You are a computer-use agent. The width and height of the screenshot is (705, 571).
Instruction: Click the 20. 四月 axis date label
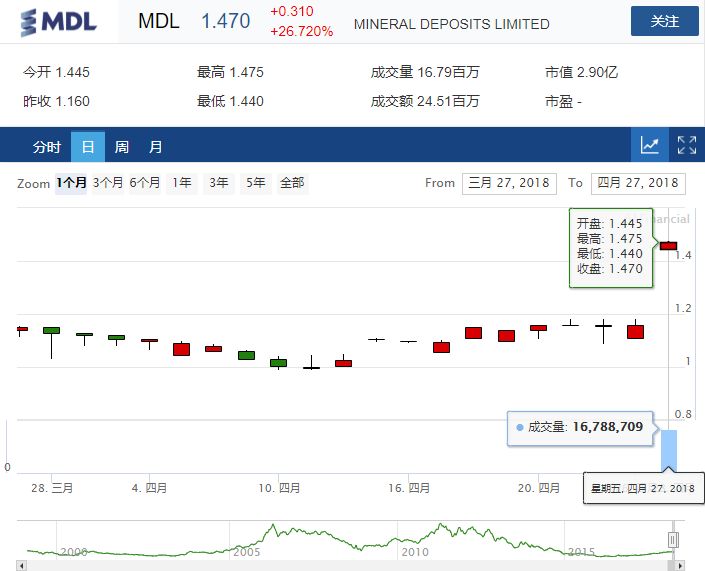pos(539,488)
